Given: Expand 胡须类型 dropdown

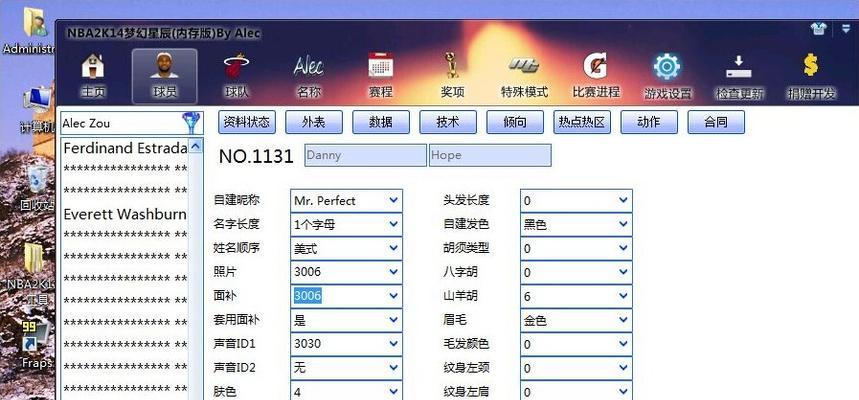Looking at the screenshot, I should tap(623, 248).
